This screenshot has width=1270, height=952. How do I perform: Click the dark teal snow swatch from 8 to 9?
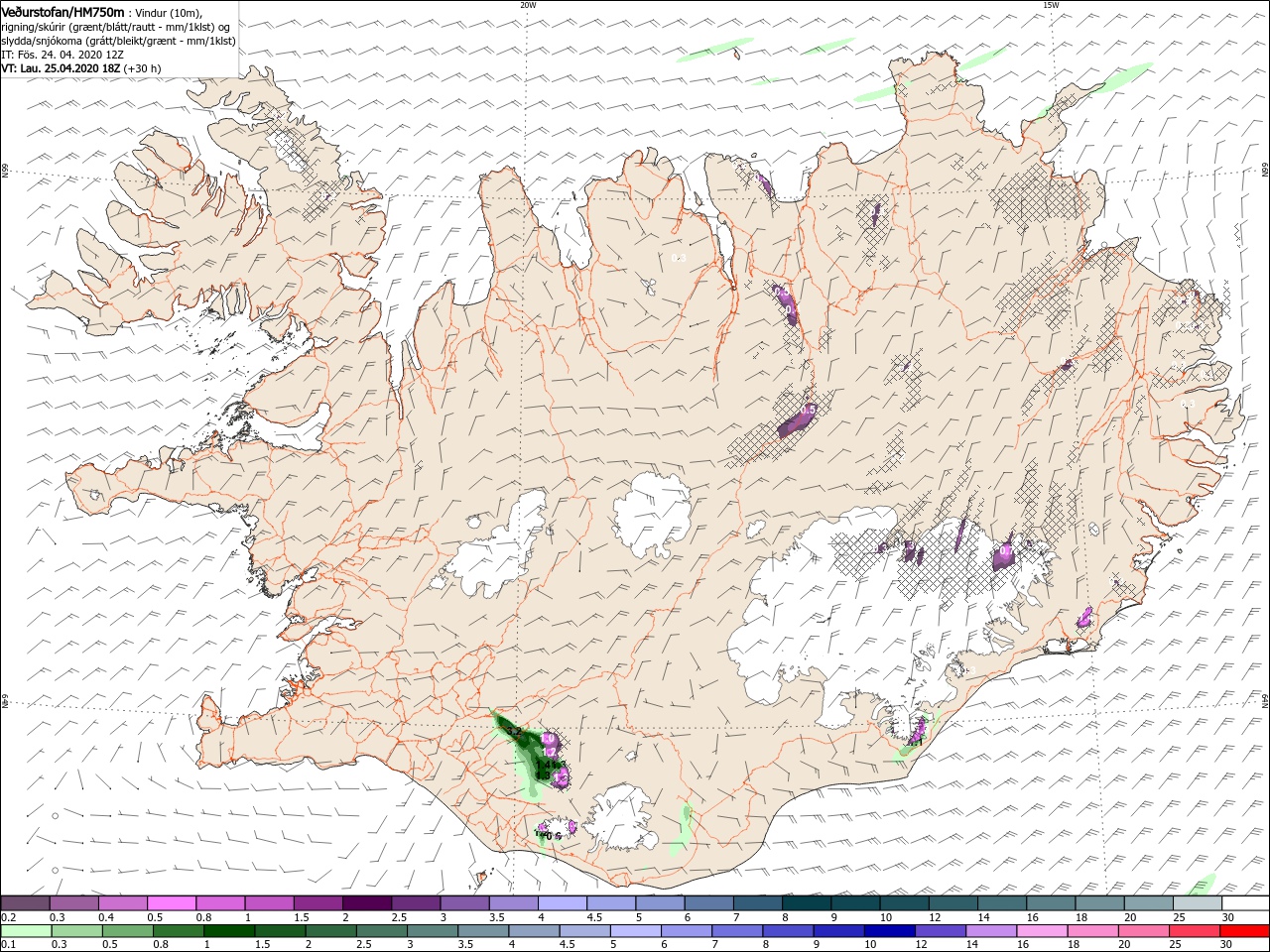point(806,903)
